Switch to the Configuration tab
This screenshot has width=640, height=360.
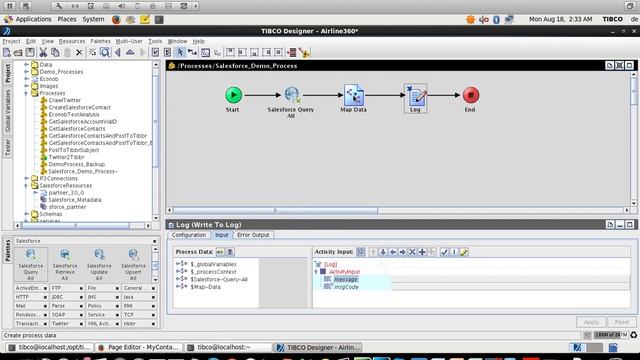click(189, 235)
